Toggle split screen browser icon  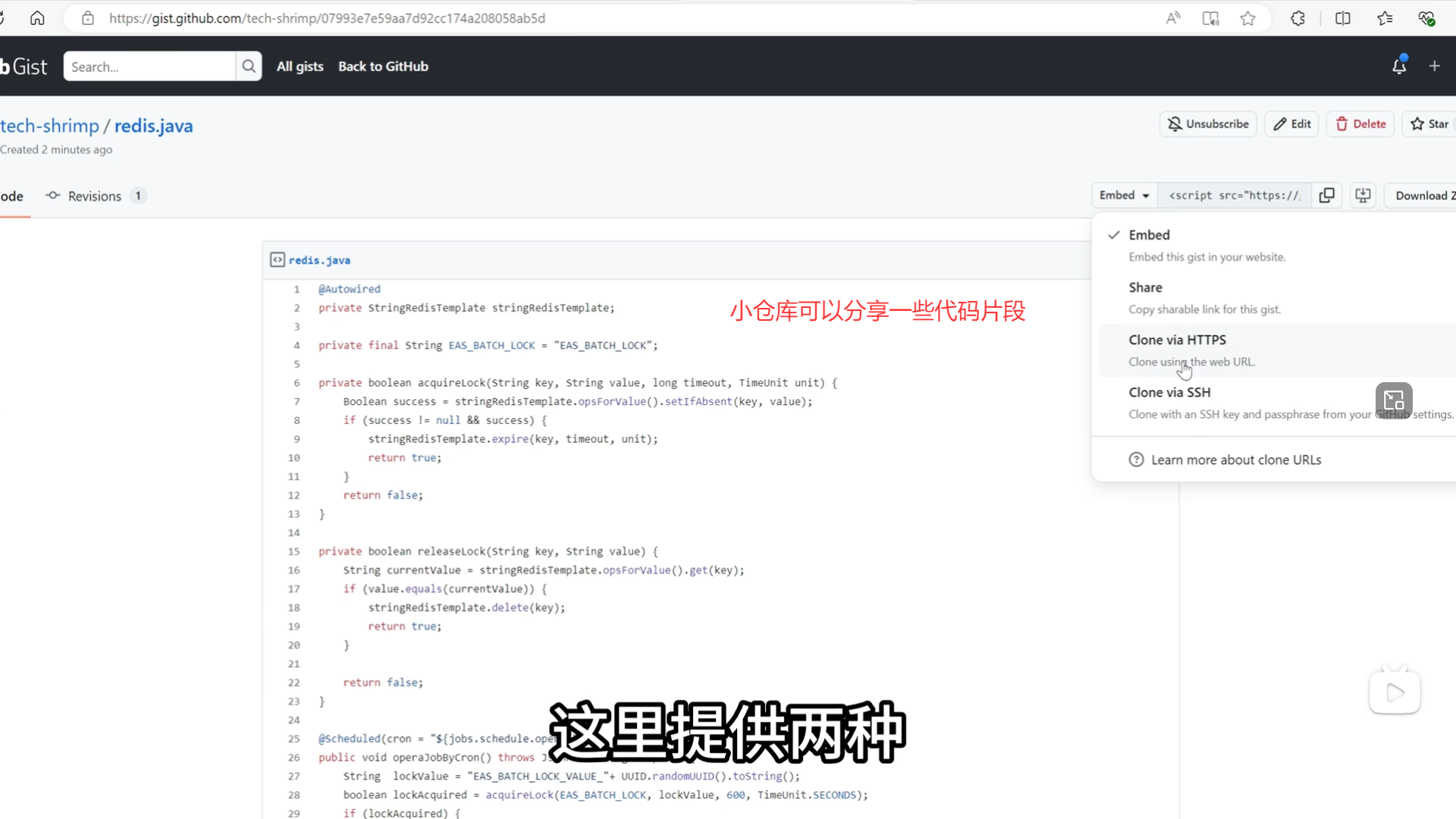click(x=1342, y=18)
